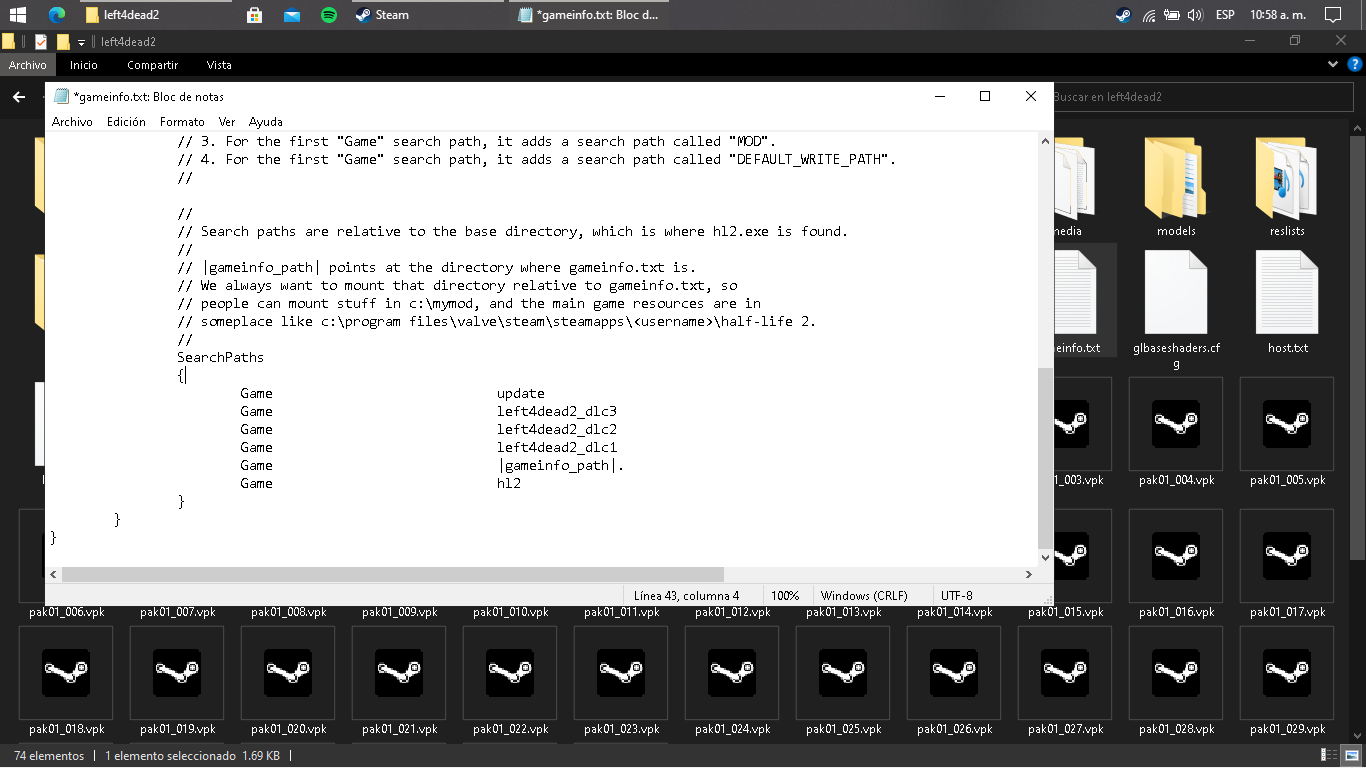Click the Properties icon in Explorer's title bar
This screenshot has width=1366, height=768.
pyautogui.click(x=41, y=42)
